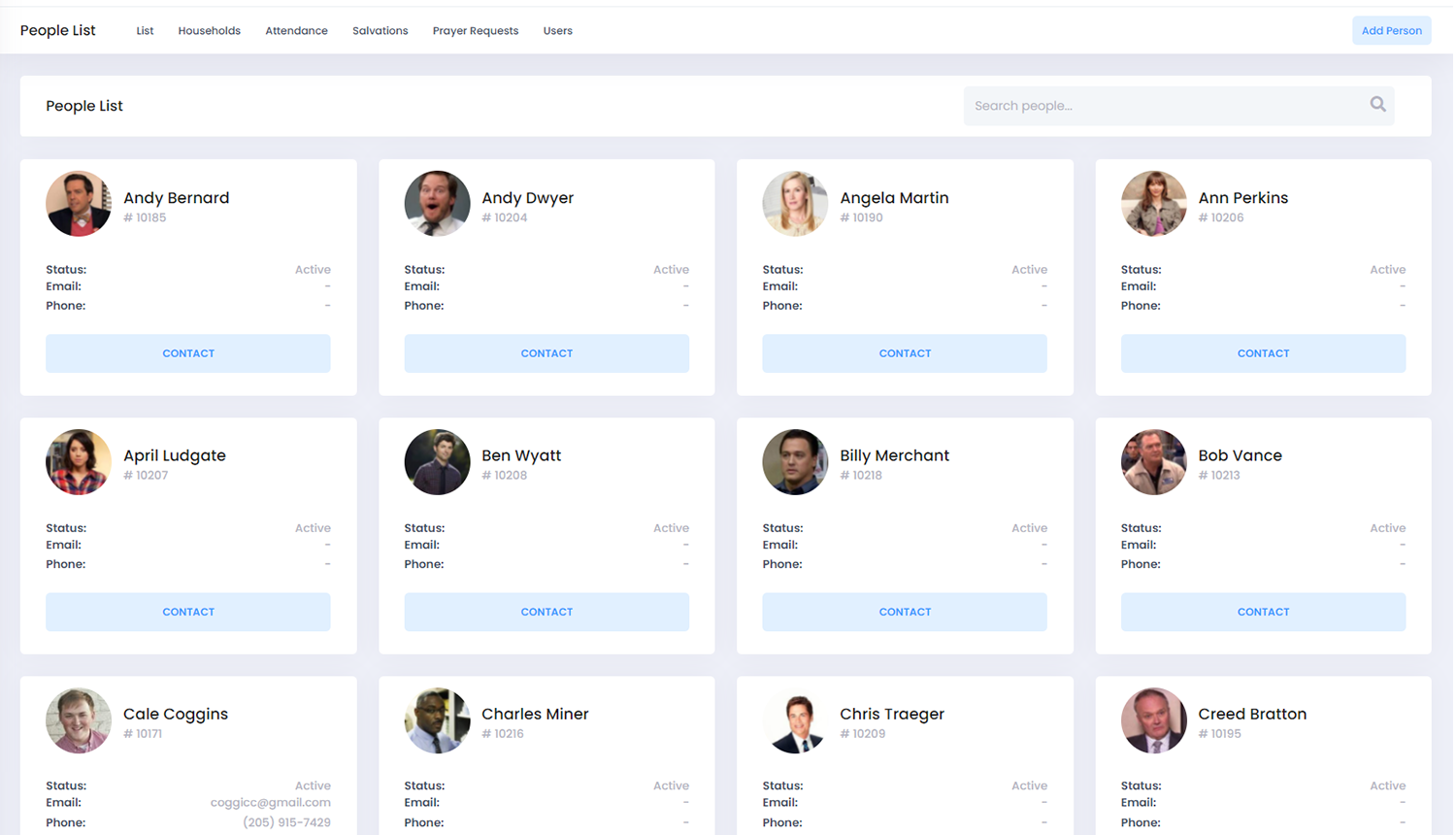Open Ben Wyatt name link
This screenshot has width=1456, height=835.
(521, 455)
